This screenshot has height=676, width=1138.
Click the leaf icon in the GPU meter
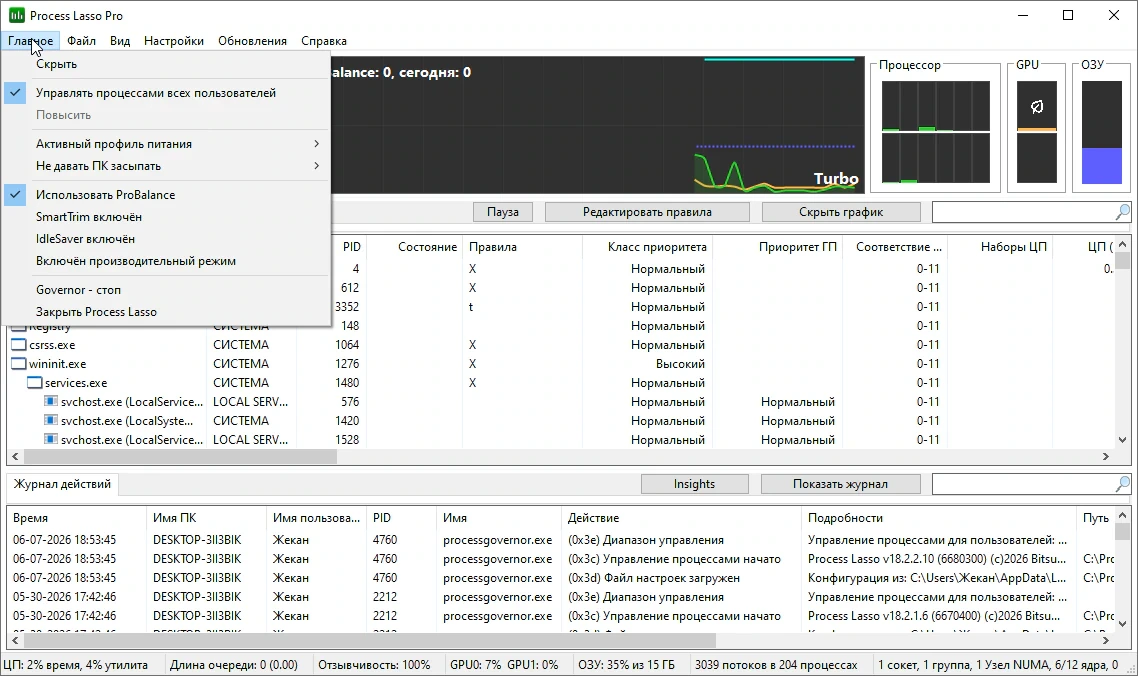point(1036,107)
